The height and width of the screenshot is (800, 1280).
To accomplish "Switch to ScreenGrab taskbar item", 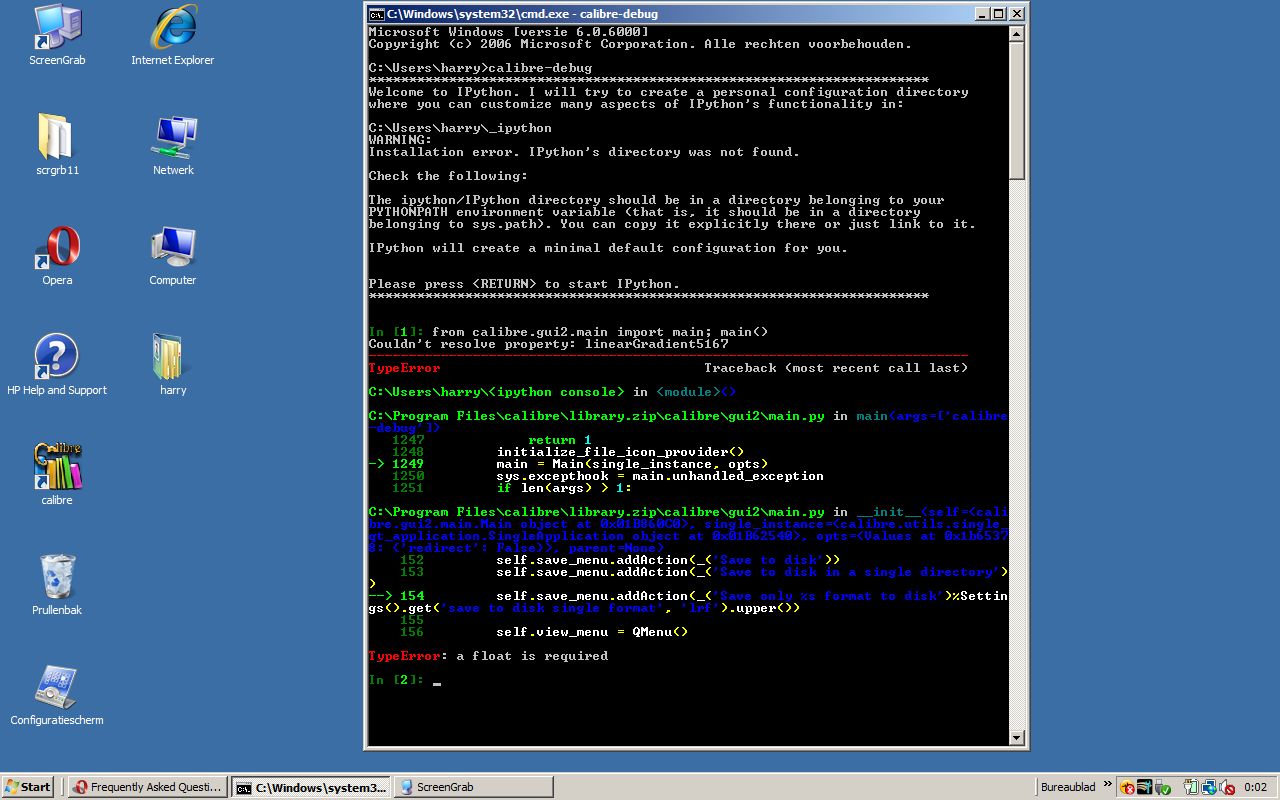I will pos(473,787).
